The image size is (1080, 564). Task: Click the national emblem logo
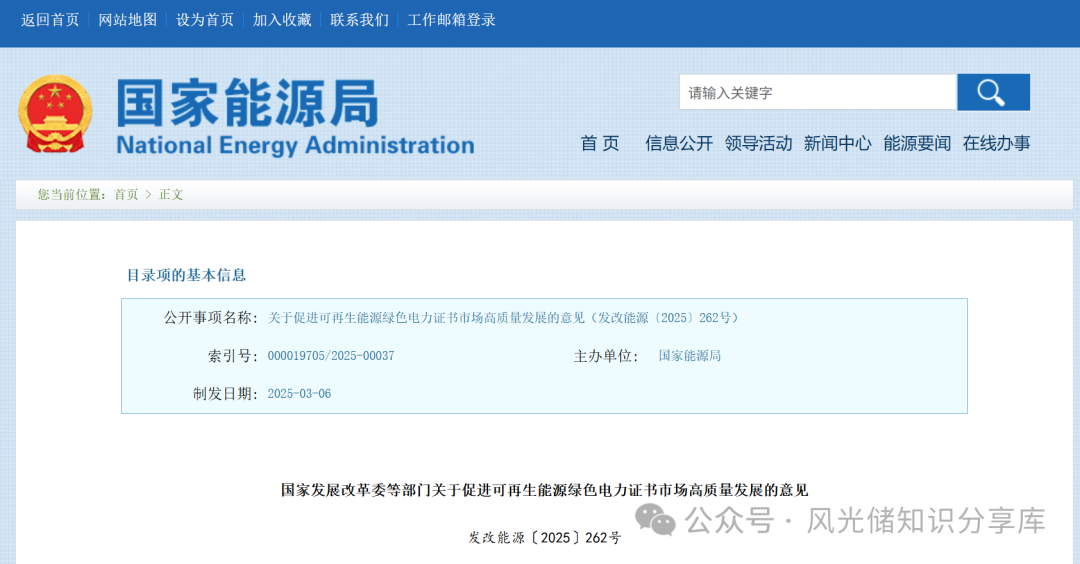click(55, 114)
